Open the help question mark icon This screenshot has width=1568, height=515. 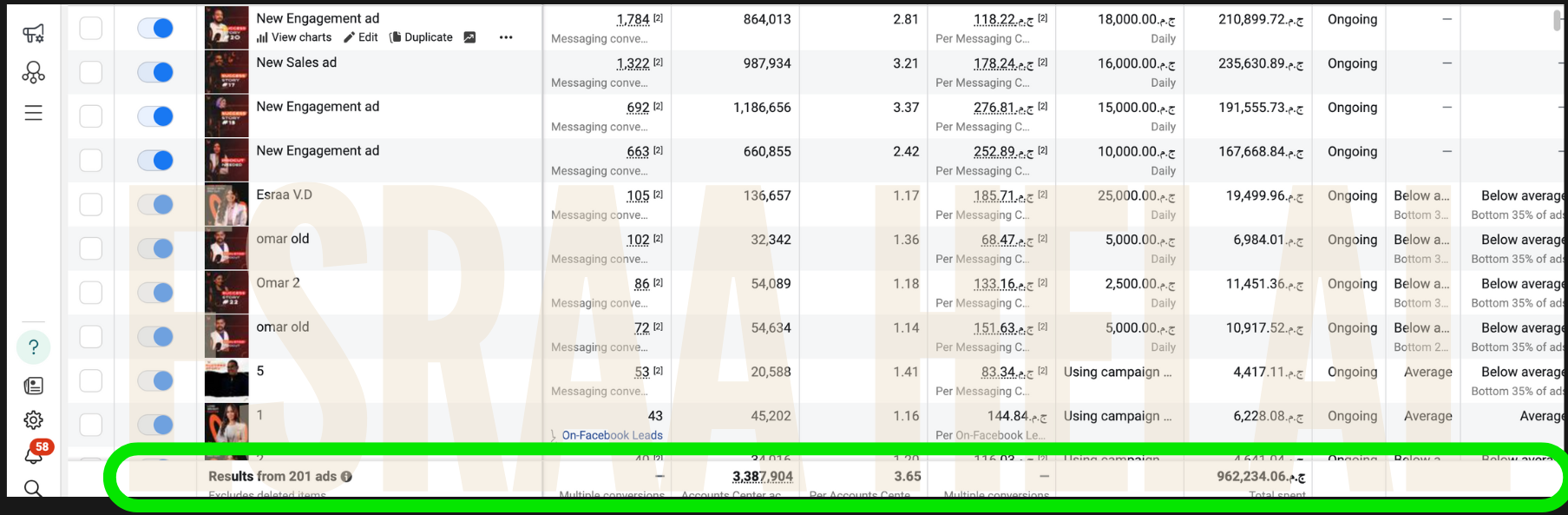pos(33,347)
